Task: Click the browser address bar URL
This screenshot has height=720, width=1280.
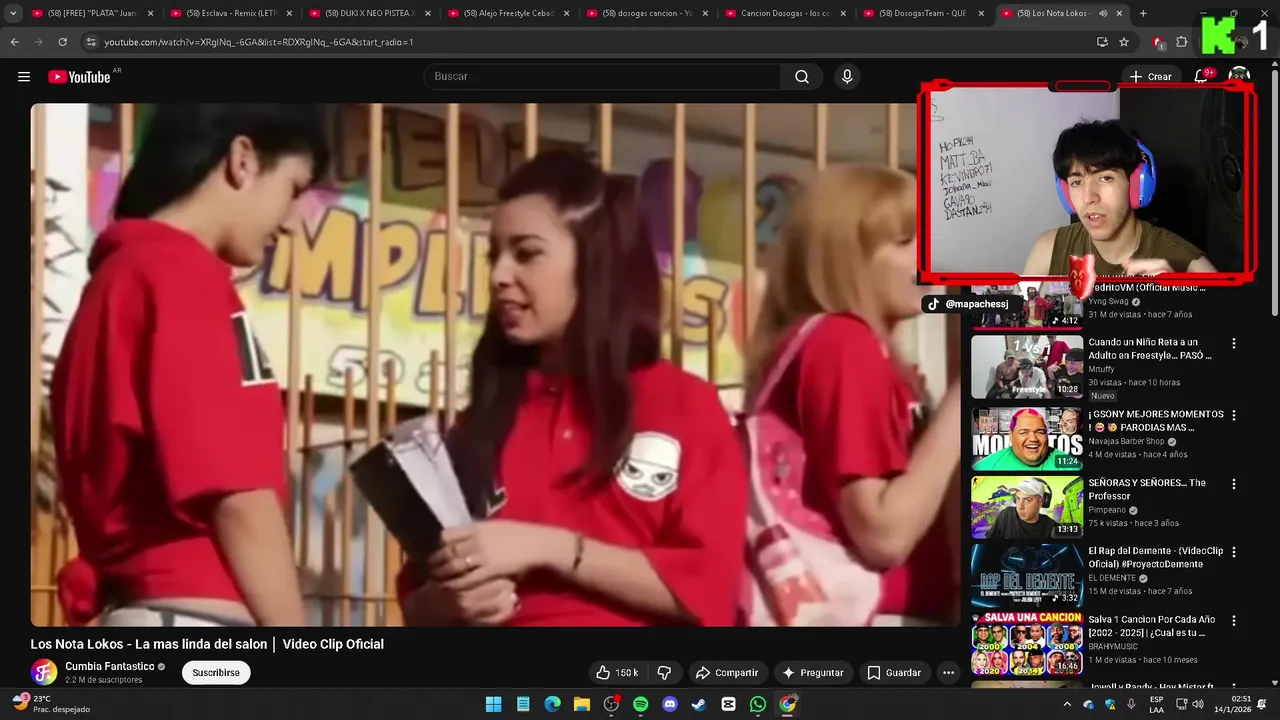Action: coord(258,42)
